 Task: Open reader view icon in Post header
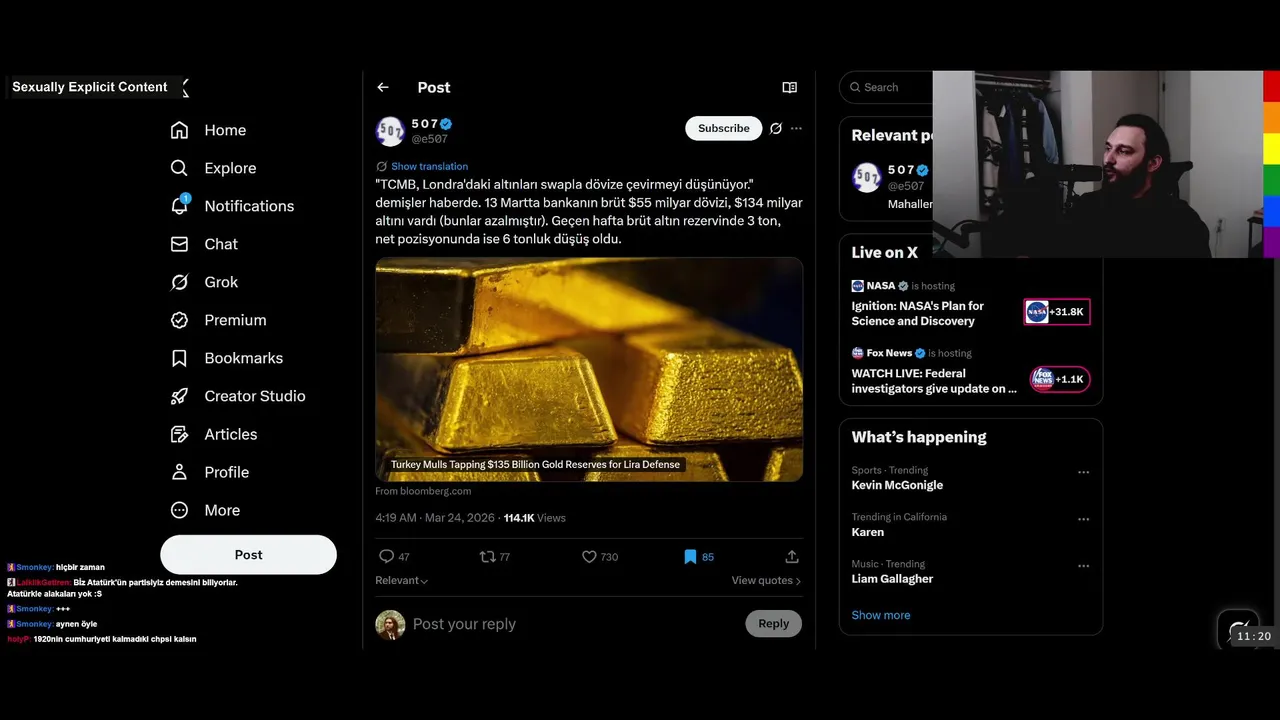(789, 88)
